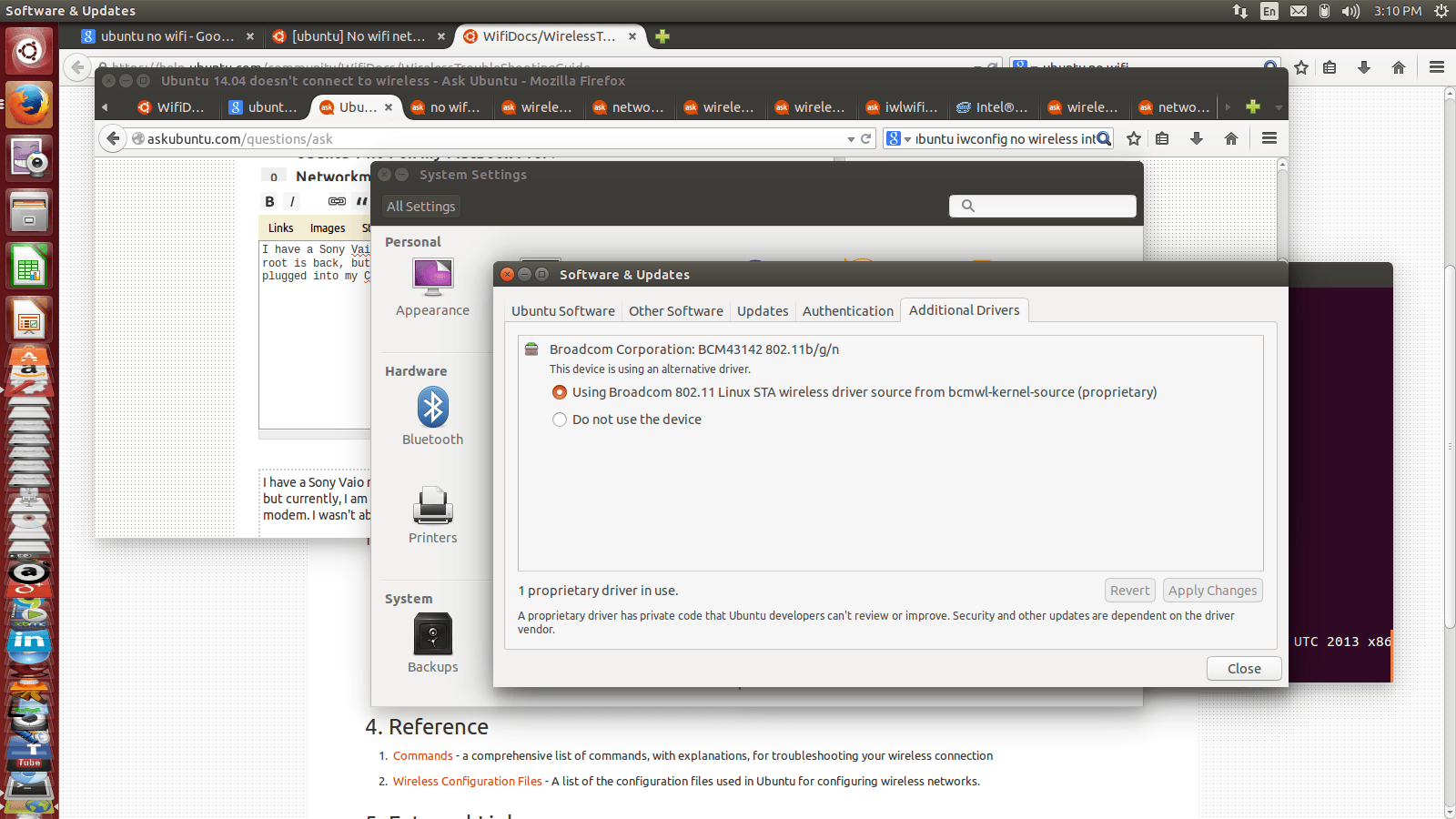
Task: Launch LibreOffice Calc from the dock
Action: [x=29, y=265]
